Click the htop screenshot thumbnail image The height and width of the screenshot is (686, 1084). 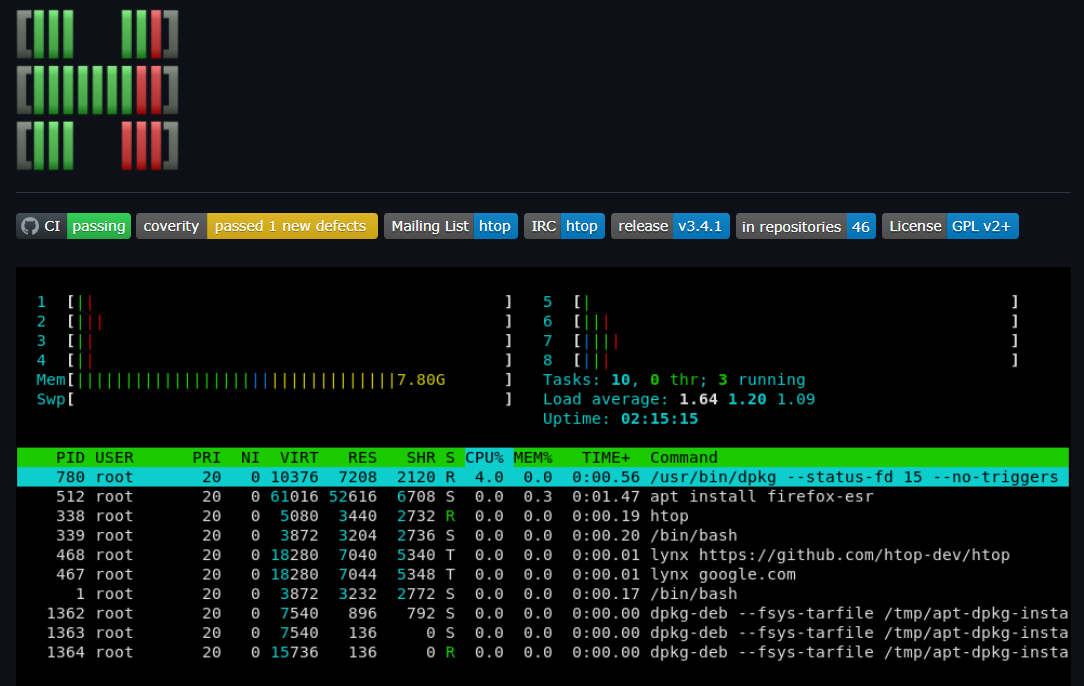[x=543, y=476]
